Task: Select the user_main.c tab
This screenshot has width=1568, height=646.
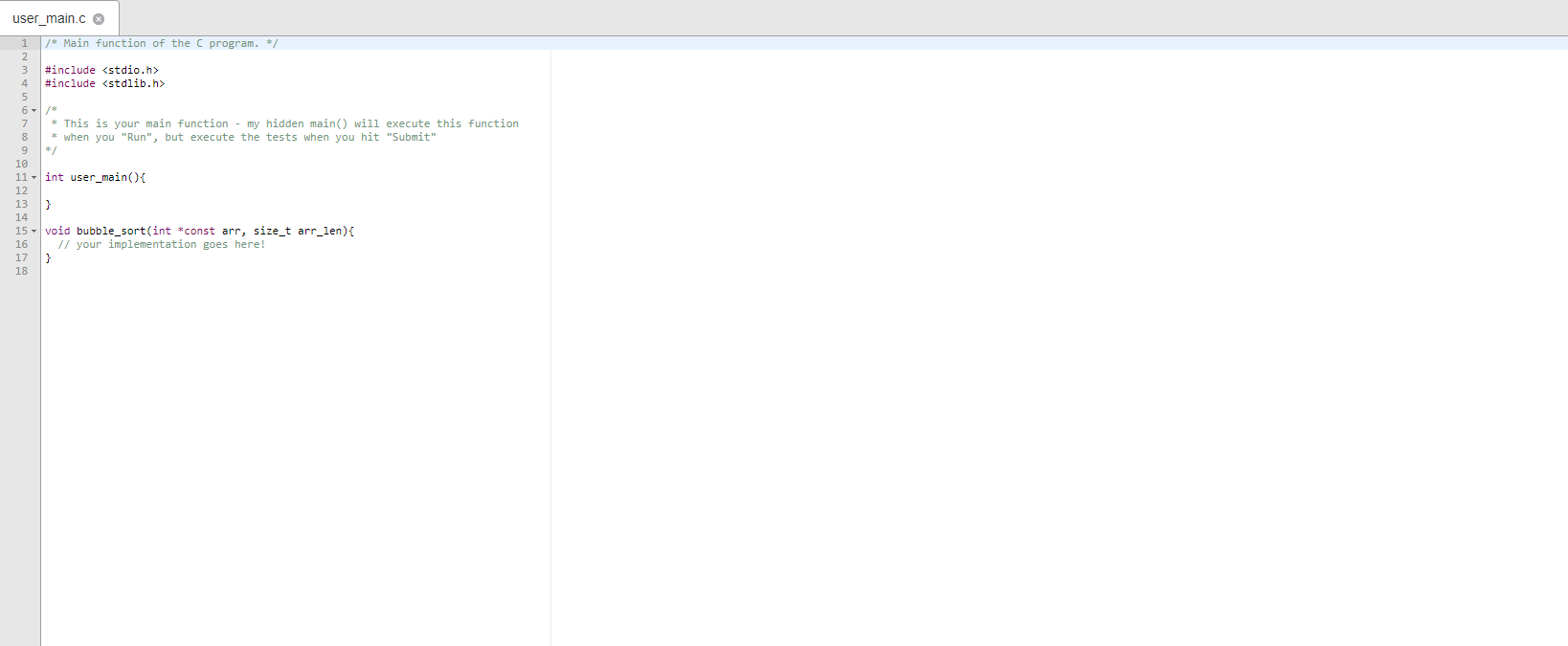Action: coord(59,18)
